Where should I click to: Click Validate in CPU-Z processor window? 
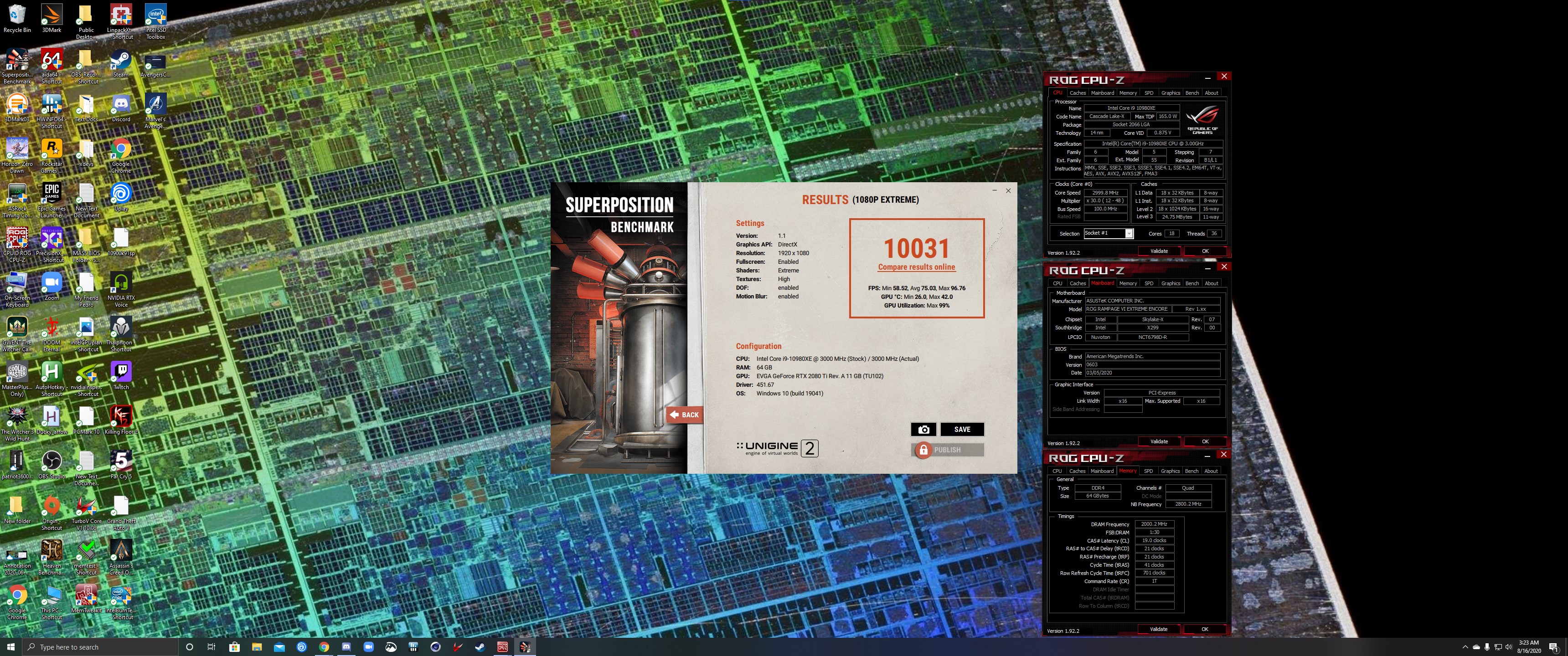1159,251
